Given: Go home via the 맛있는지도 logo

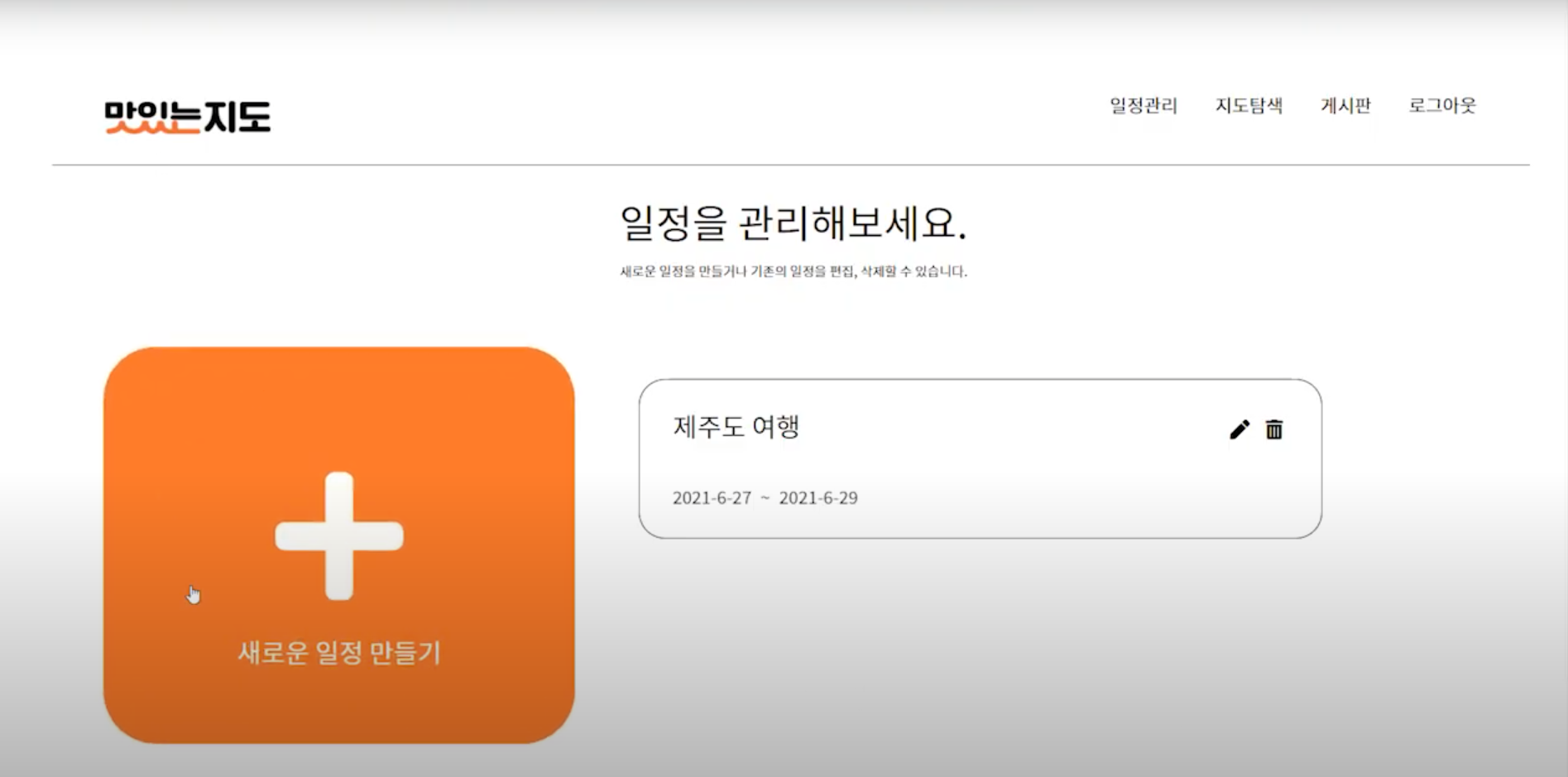Looking at the screenshot, I should [x=188, y=117].
